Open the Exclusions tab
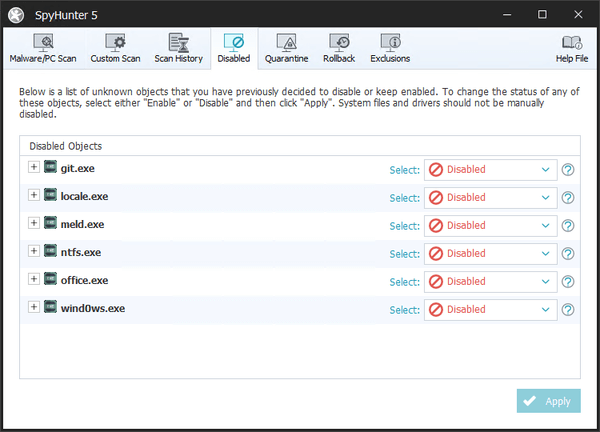This screenshot has width=600, height=432. click(x=390, y=48)
